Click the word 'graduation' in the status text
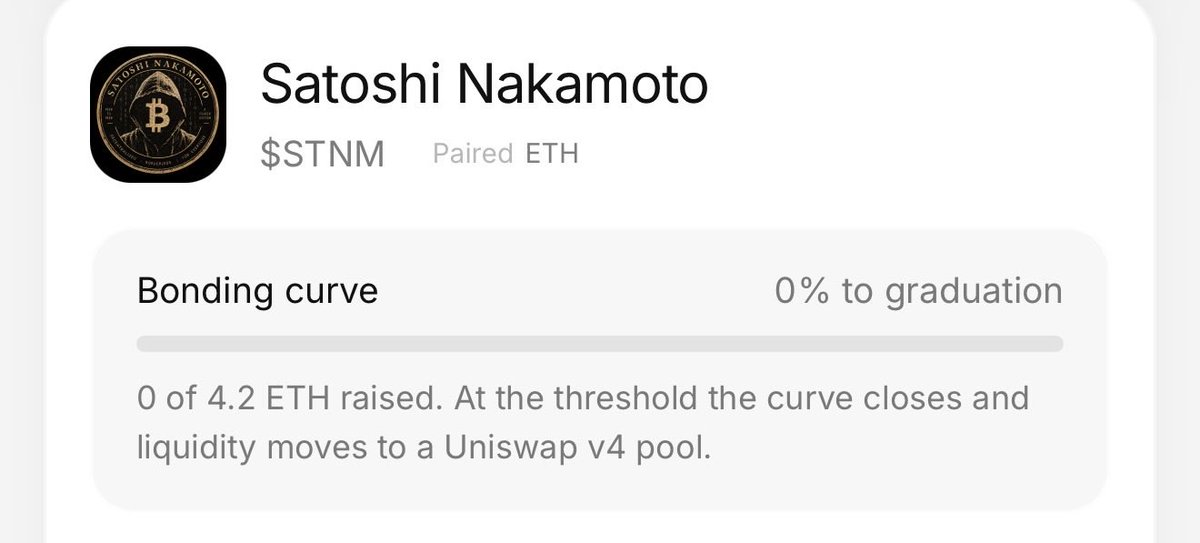This screenshot has height=543, width=1200. pos(974,293)
